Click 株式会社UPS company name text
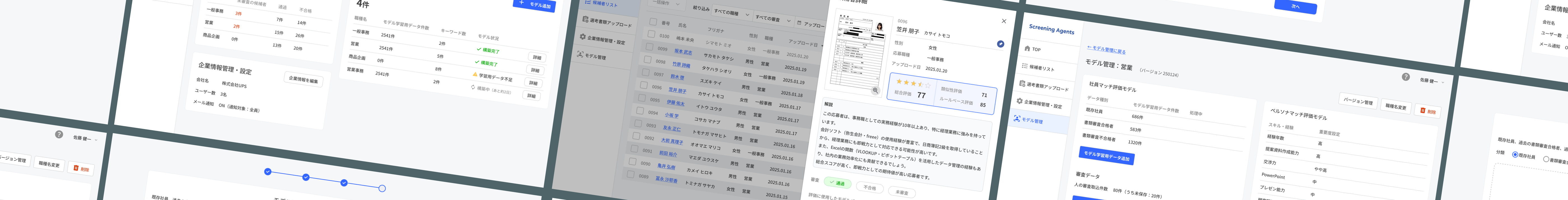 point(234,85)
